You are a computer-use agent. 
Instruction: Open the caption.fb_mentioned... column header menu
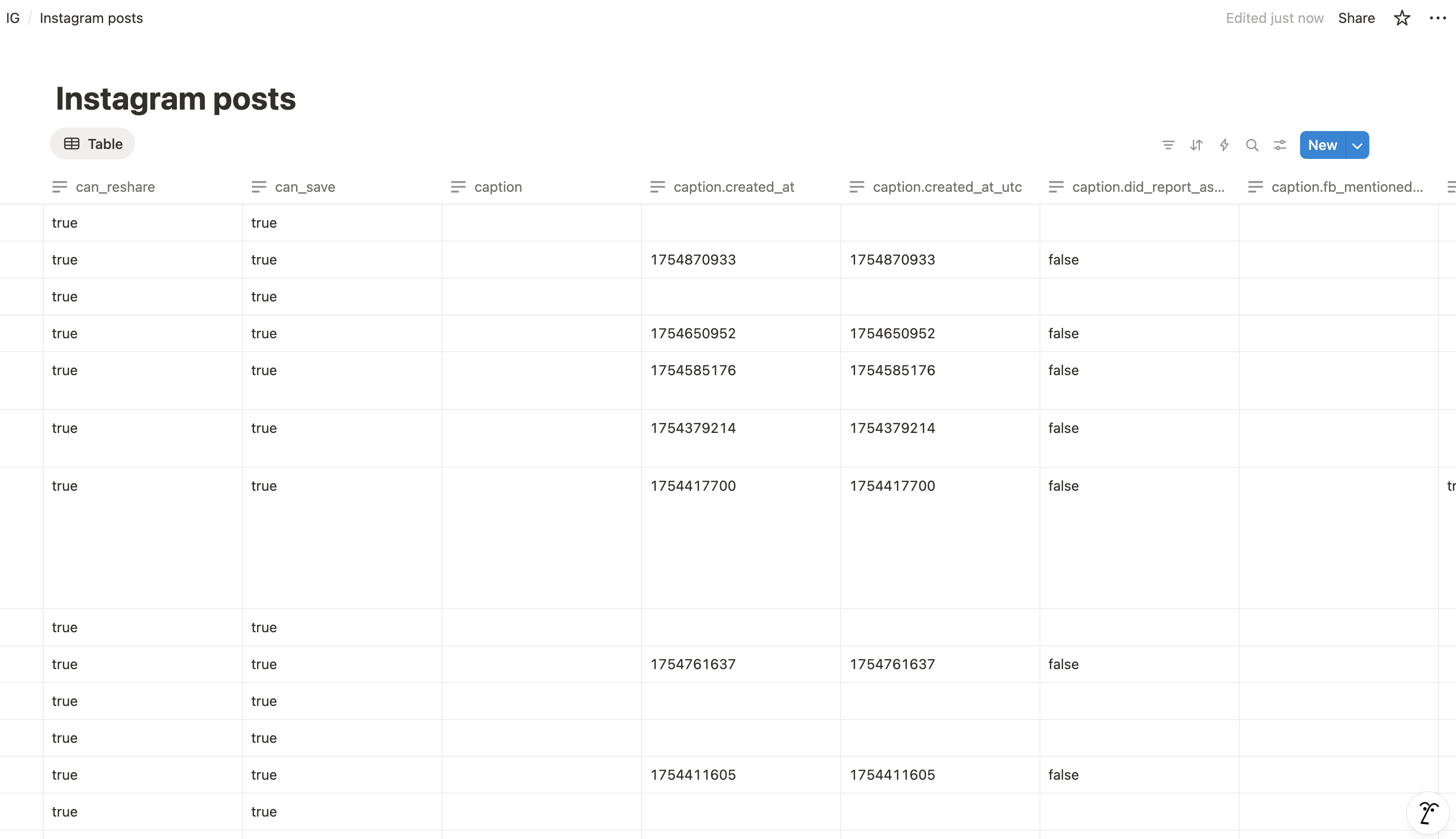(x=1339, y=187)
